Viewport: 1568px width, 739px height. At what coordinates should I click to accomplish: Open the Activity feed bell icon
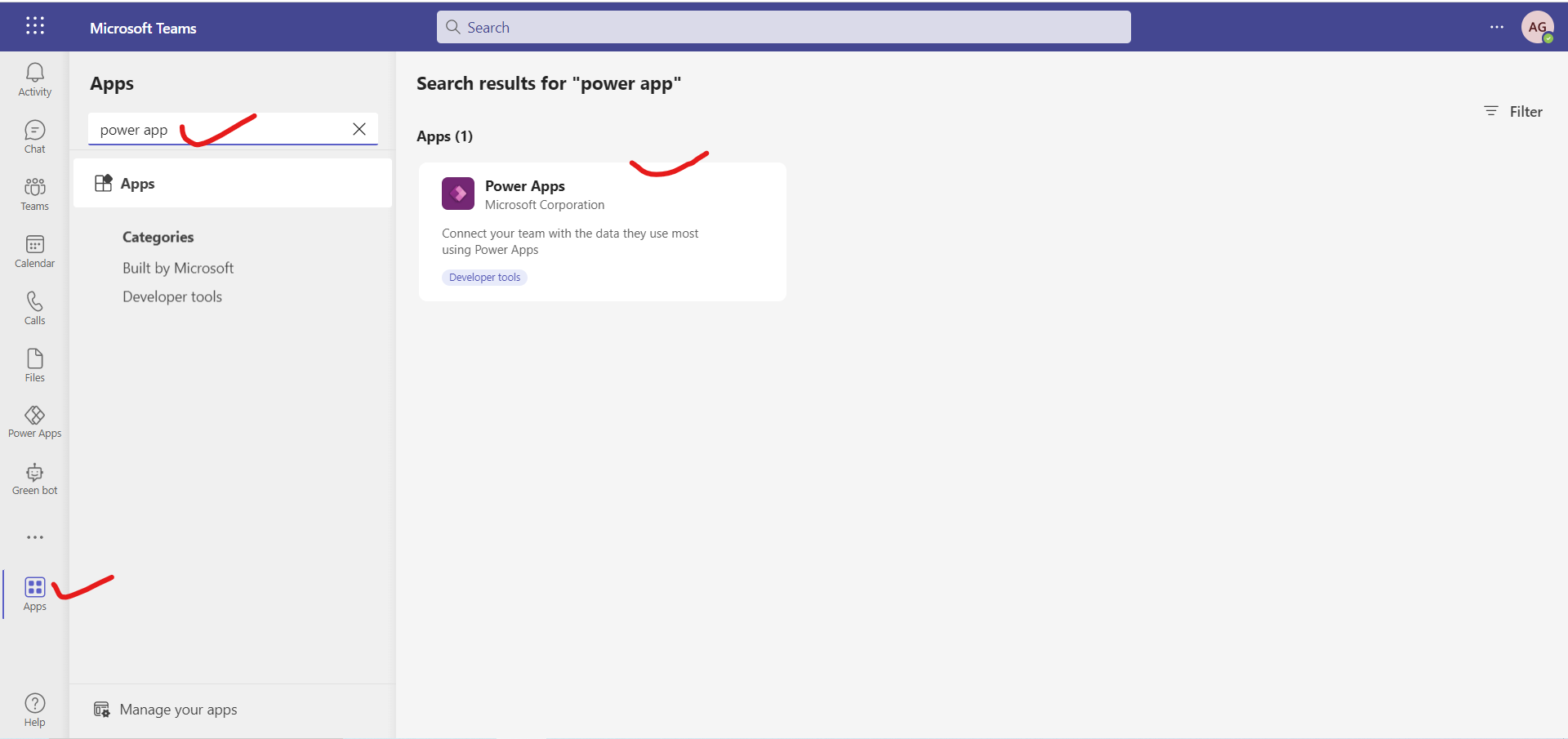tap(34, 79)
